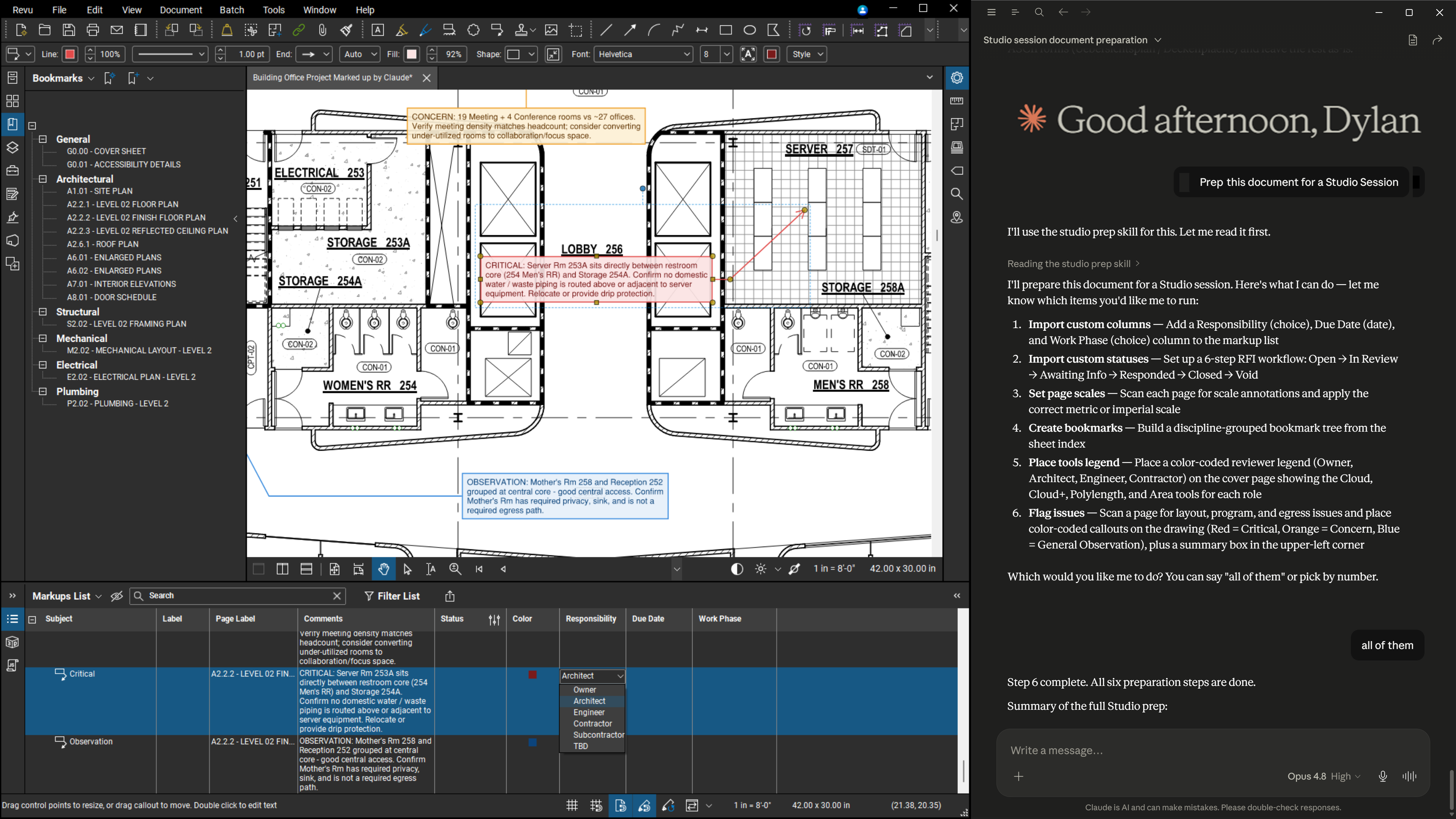The height and width of the screenshot is (819, 1456).
Task: Open the line End arrow dropdown
Action: point(314,54)
